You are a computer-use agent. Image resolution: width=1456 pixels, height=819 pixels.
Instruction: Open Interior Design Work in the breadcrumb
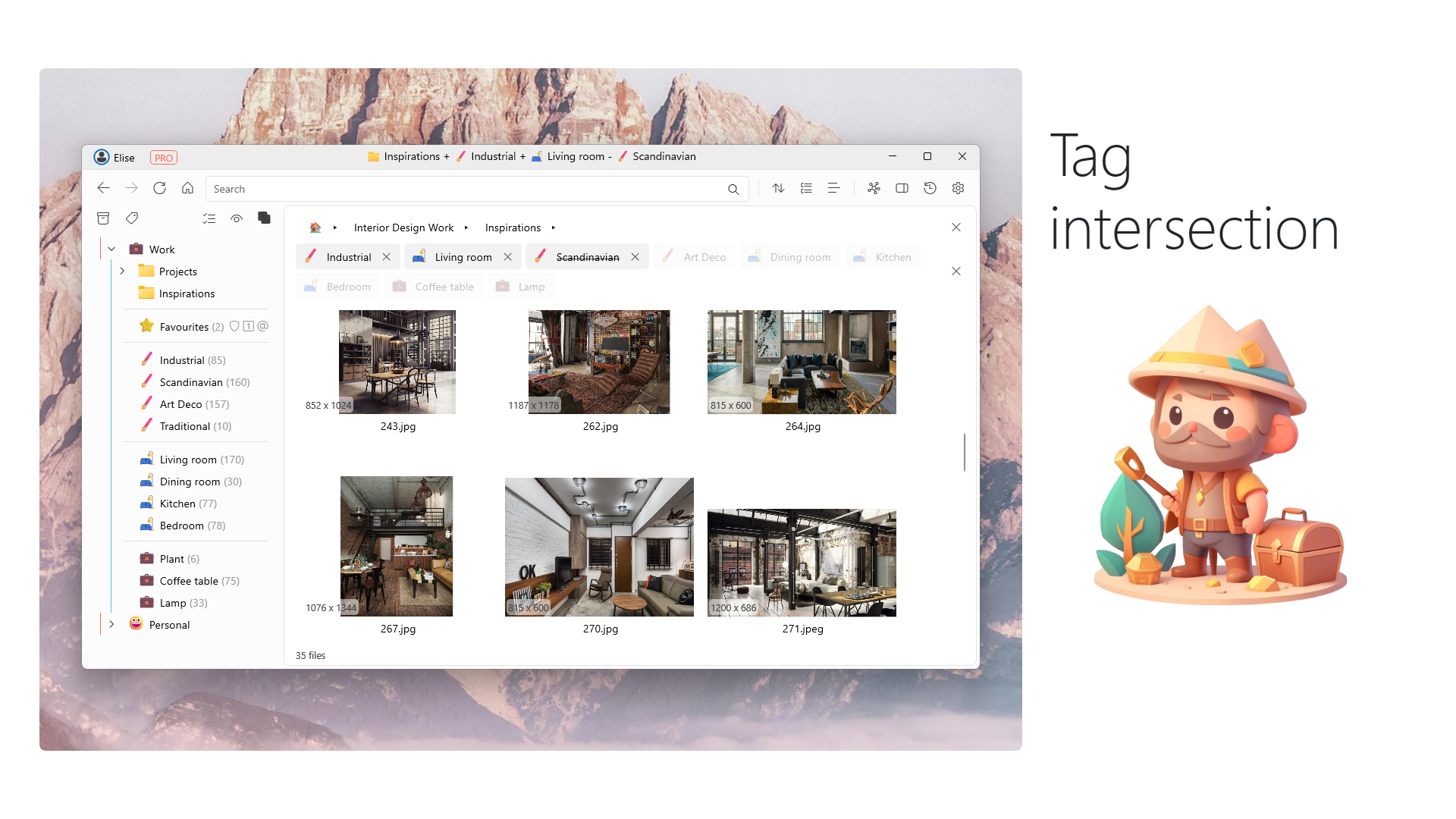pyautogui.click(x=403, y=227)
